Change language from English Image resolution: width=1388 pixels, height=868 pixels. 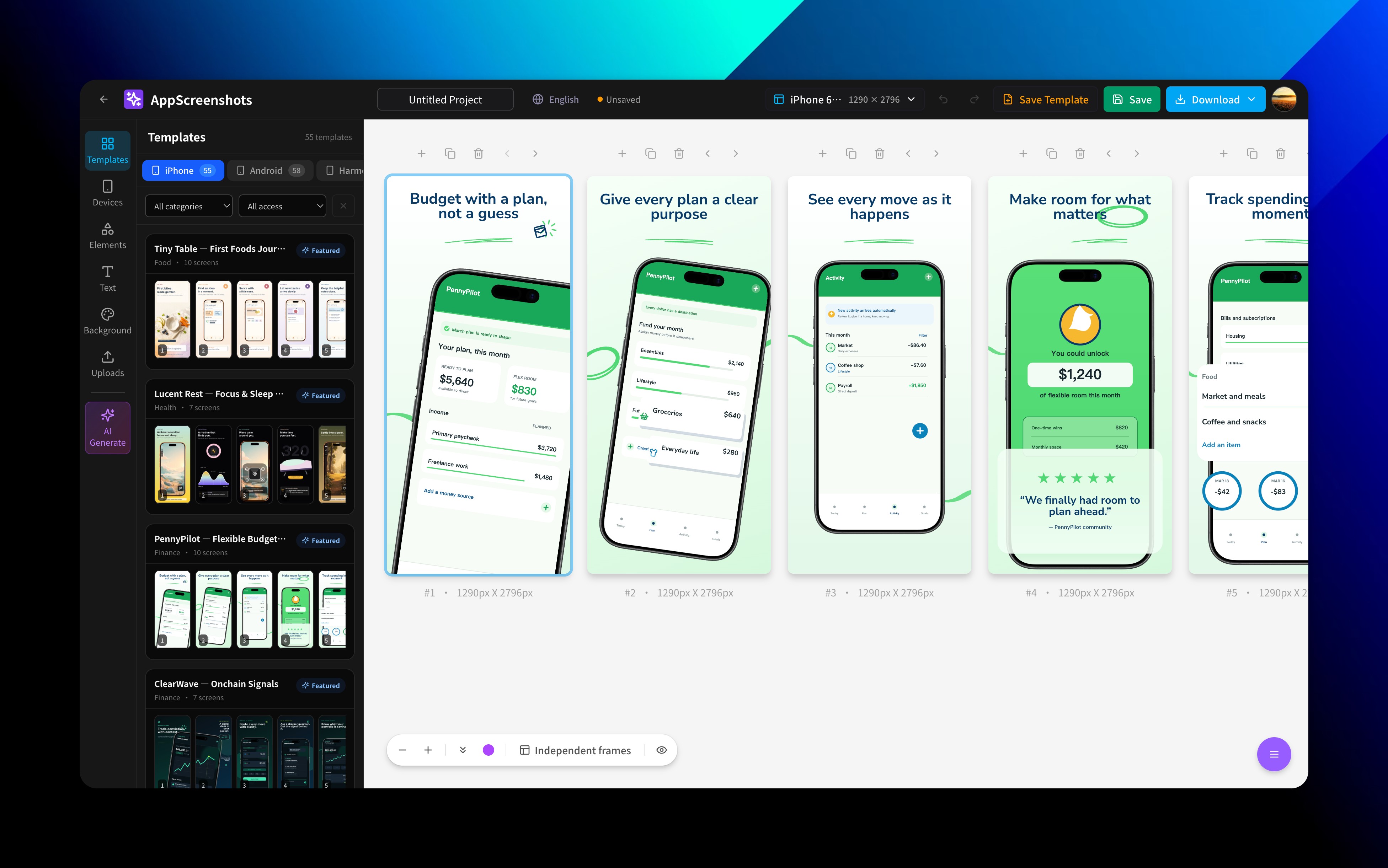tap(555, 99)
